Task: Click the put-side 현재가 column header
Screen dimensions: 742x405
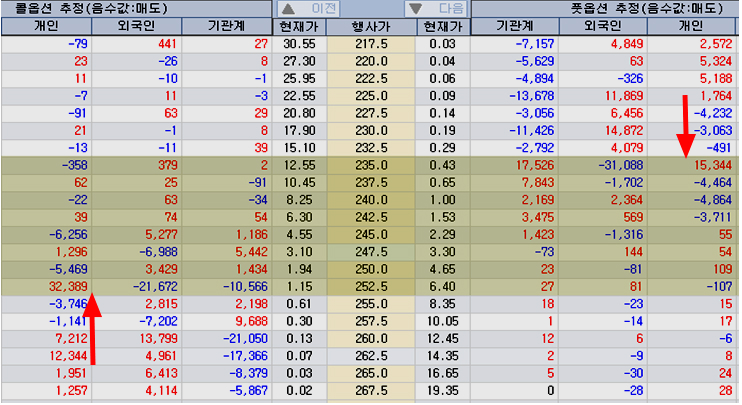Action: (443, 26)
